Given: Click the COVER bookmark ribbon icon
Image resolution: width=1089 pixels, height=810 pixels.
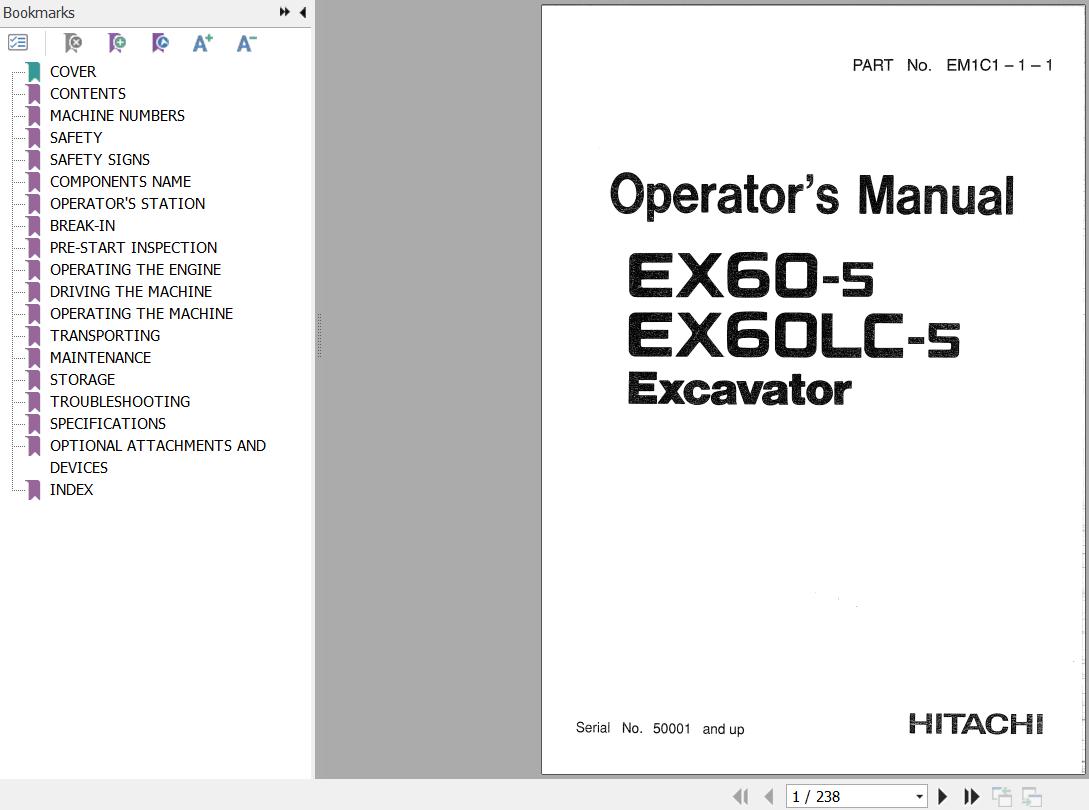Looking at the screenshot, I should (x=34, y=72).
